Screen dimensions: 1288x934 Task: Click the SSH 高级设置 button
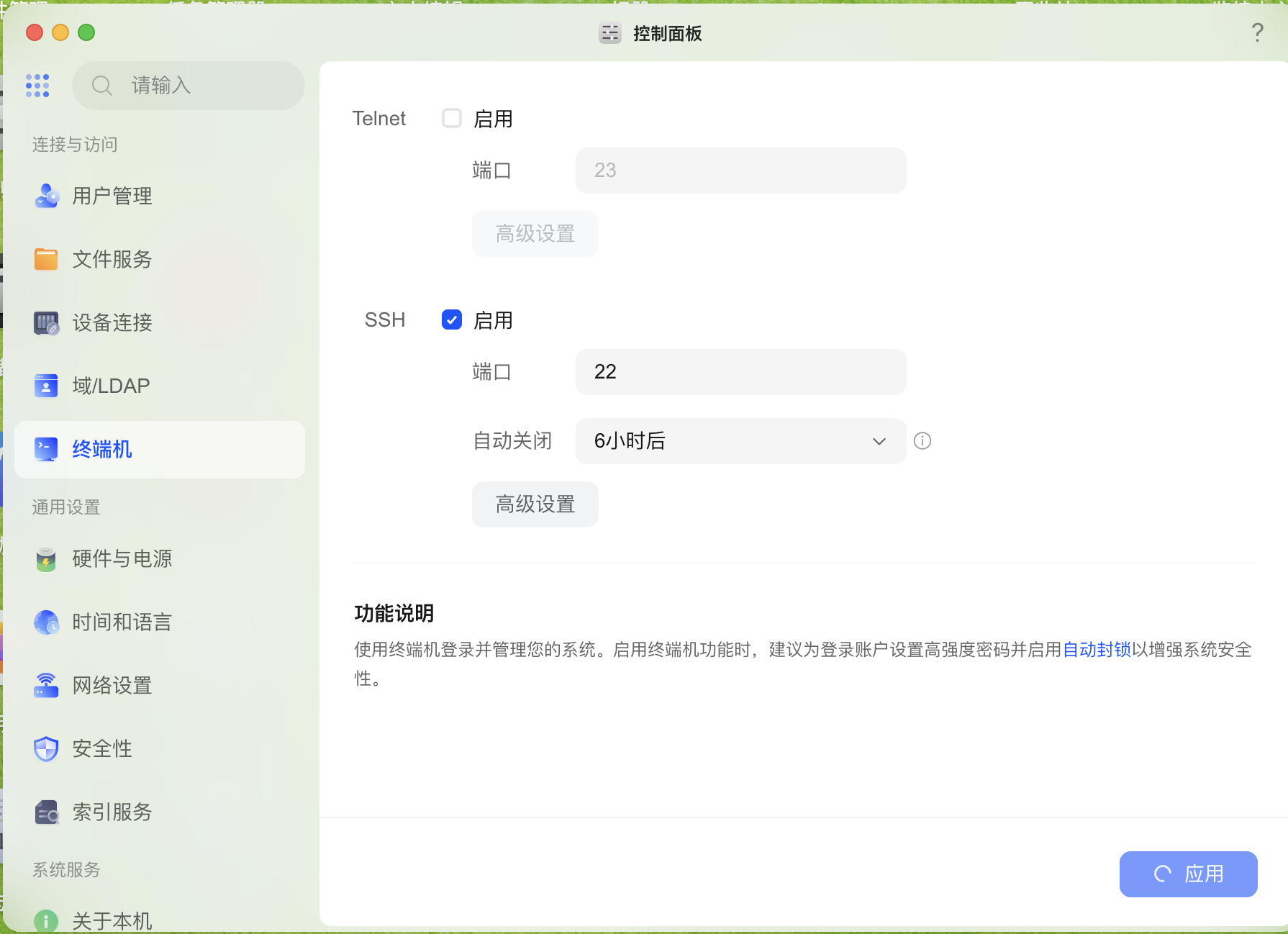click(535, 504)
